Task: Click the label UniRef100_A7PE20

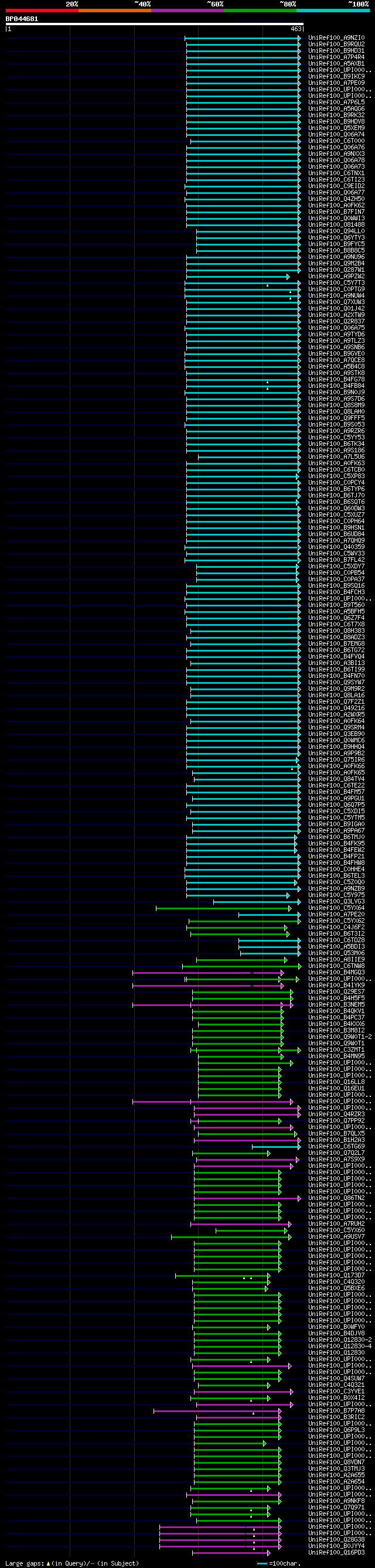Action: (x=337, y=915)
